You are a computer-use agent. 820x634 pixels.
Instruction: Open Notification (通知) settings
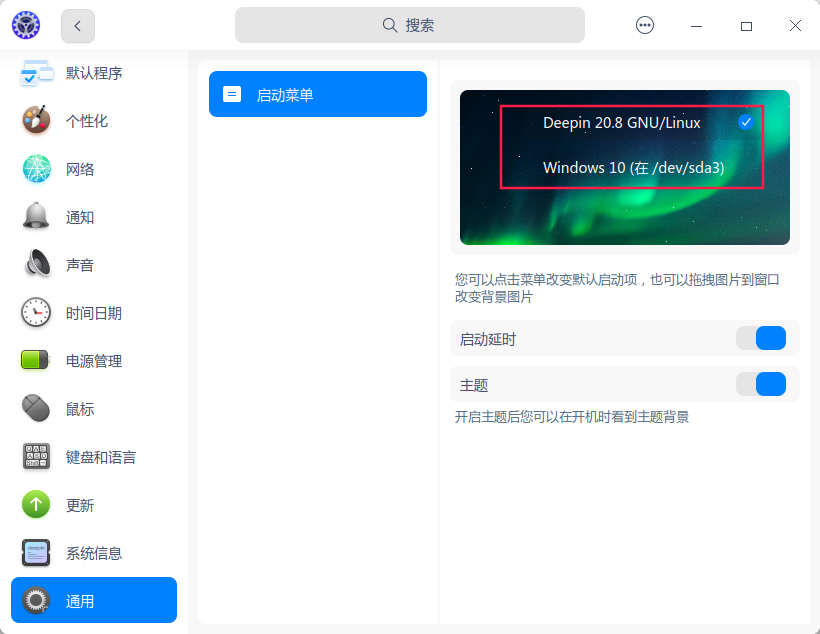pos(80,218)
